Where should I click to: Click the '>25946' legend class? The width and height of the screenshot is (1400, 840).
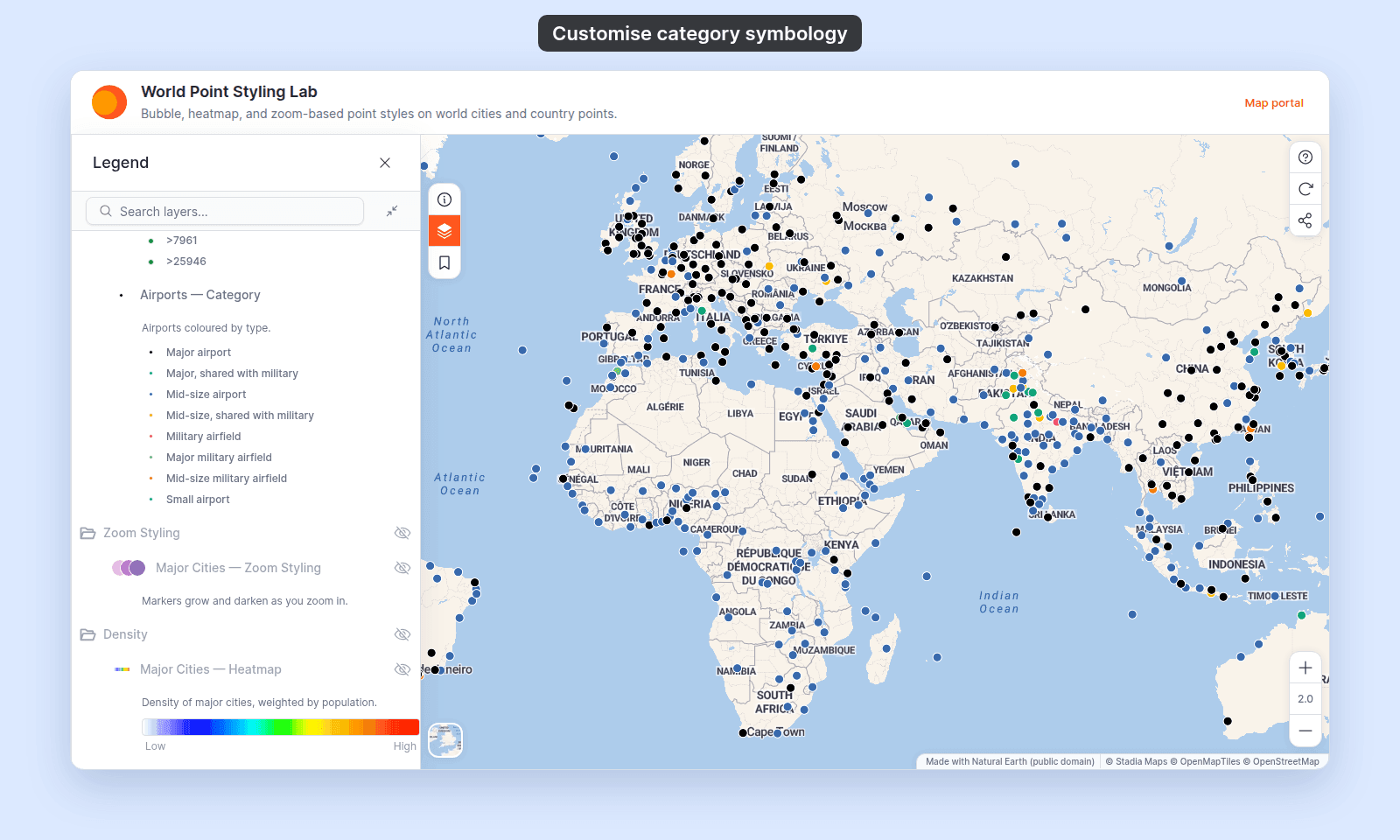[186, 262]
